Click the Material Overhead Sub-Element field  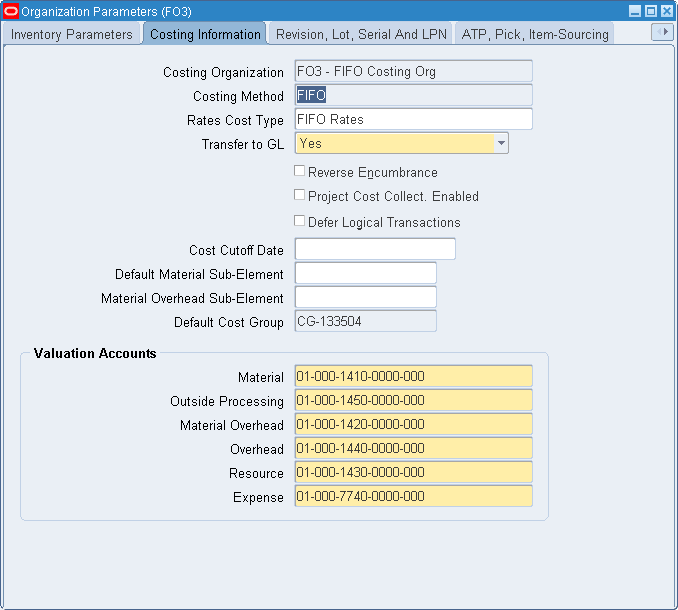click(x=365, y=297)
